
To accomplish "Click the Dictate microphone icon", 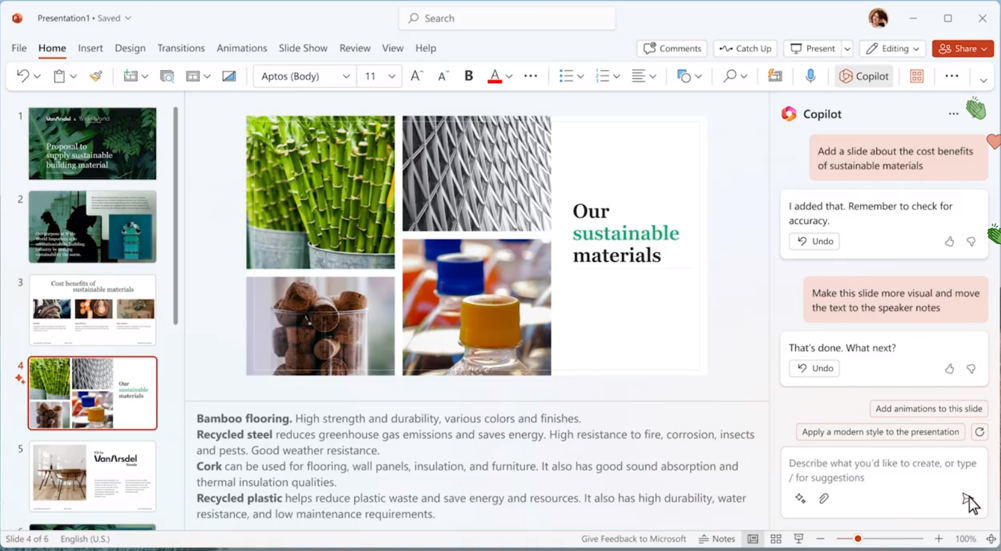I will tap(810, 76).
